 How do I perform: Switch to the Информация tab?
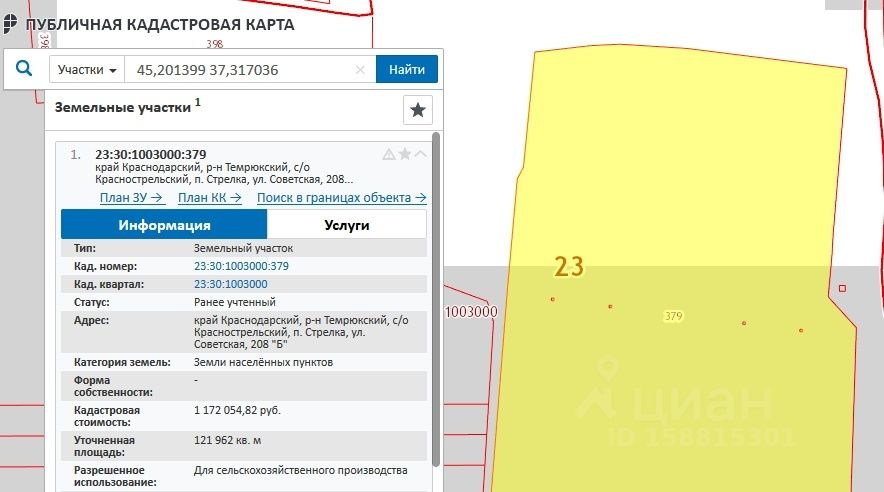[164, 225]
